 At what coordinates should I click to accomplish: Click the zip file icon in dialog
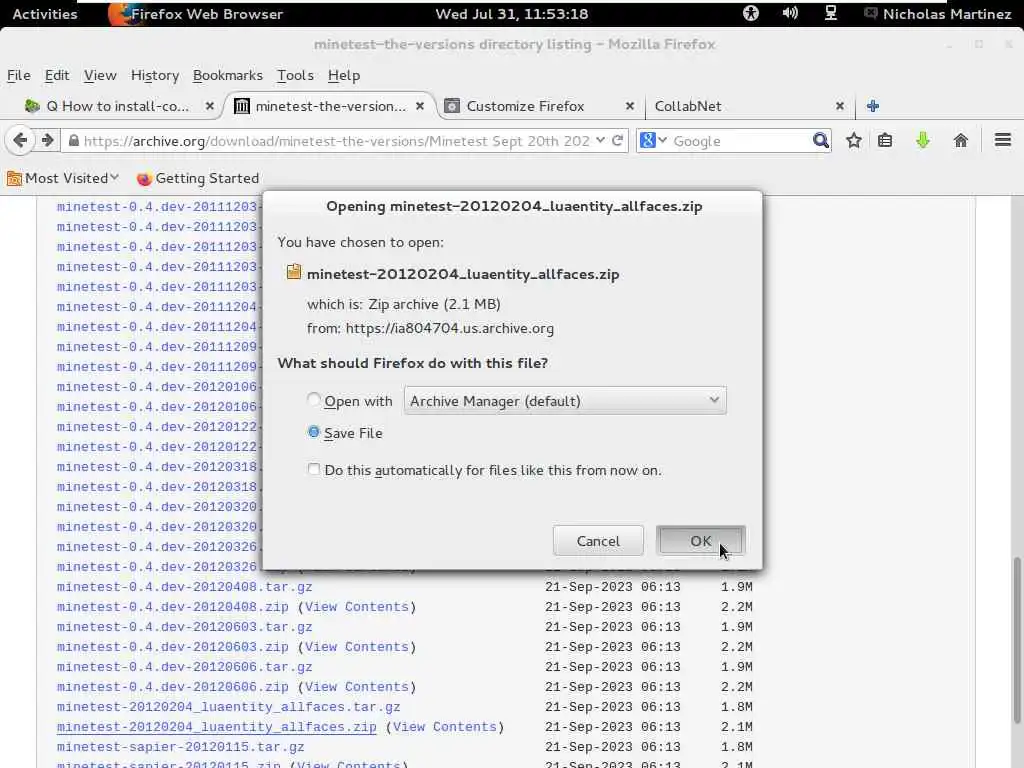tap(294, 272)
